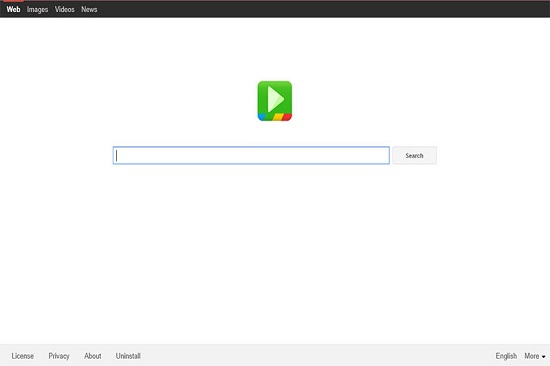Open the Privacy link in footer

(x=59, y=356)
